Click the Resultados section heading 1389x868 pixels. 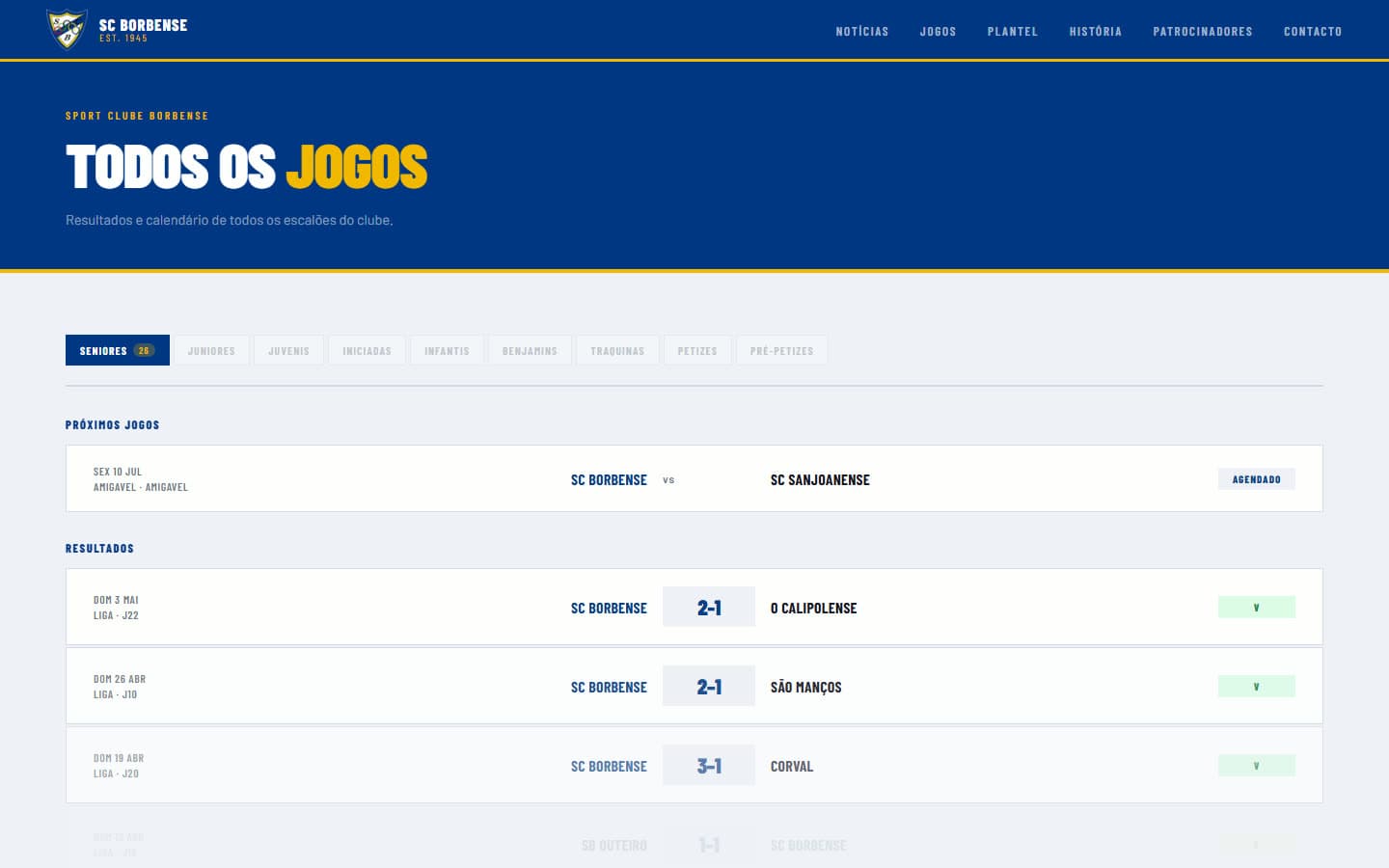click(99, 548)
